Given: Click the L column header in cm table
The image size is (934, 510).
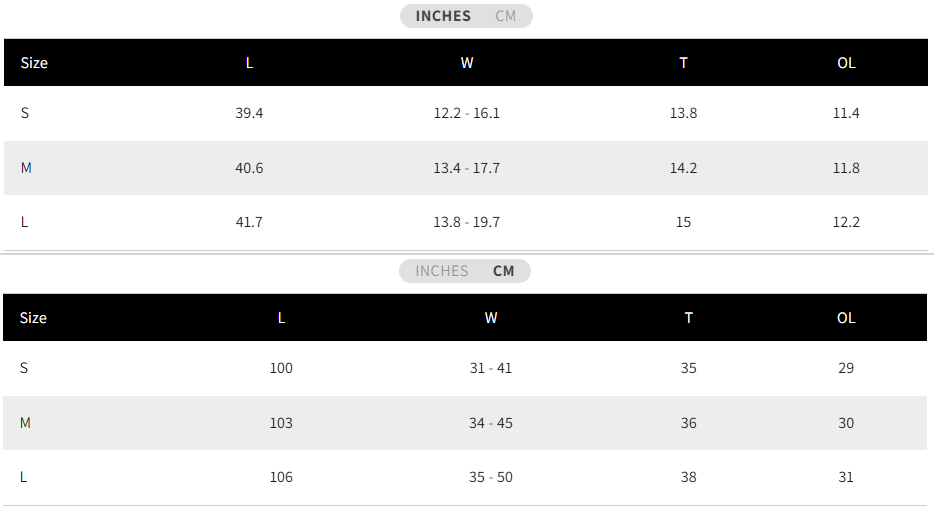Looking at the screenshot, I should [281, 318].
